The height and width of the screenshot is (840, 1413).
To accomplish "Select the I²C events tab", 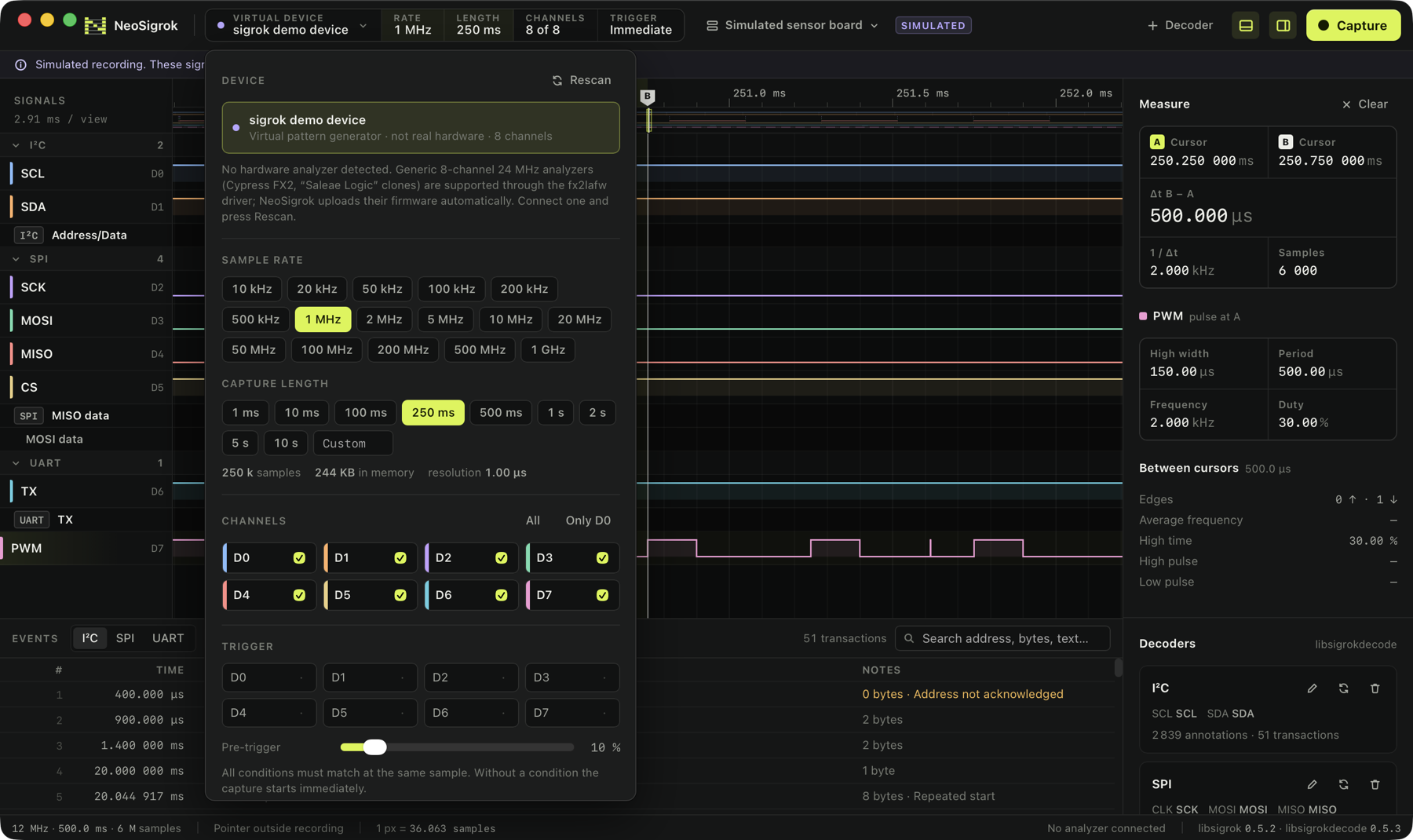I will click(90, 638).
